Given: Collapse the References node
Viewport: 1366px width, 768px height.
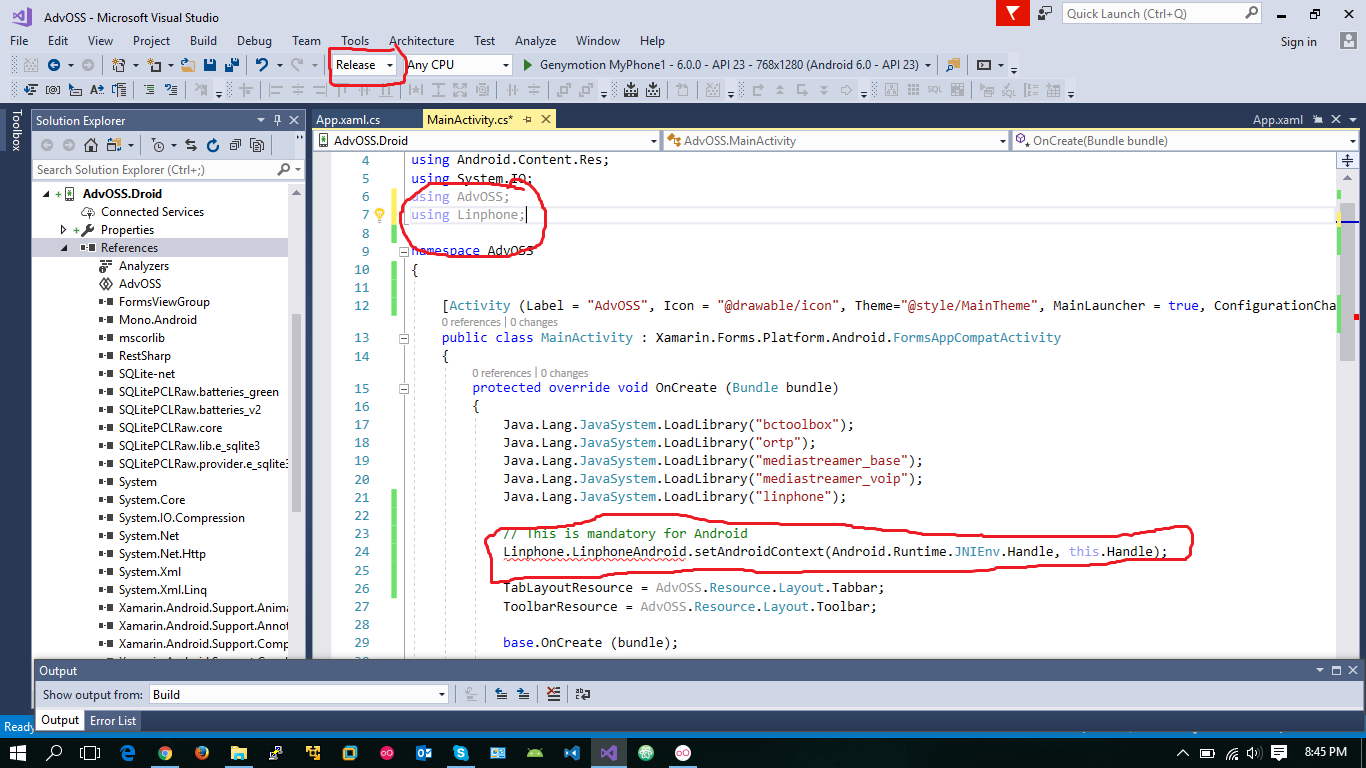Looking at the screenshot, I should pyautogui.click(x=64, y=248).
